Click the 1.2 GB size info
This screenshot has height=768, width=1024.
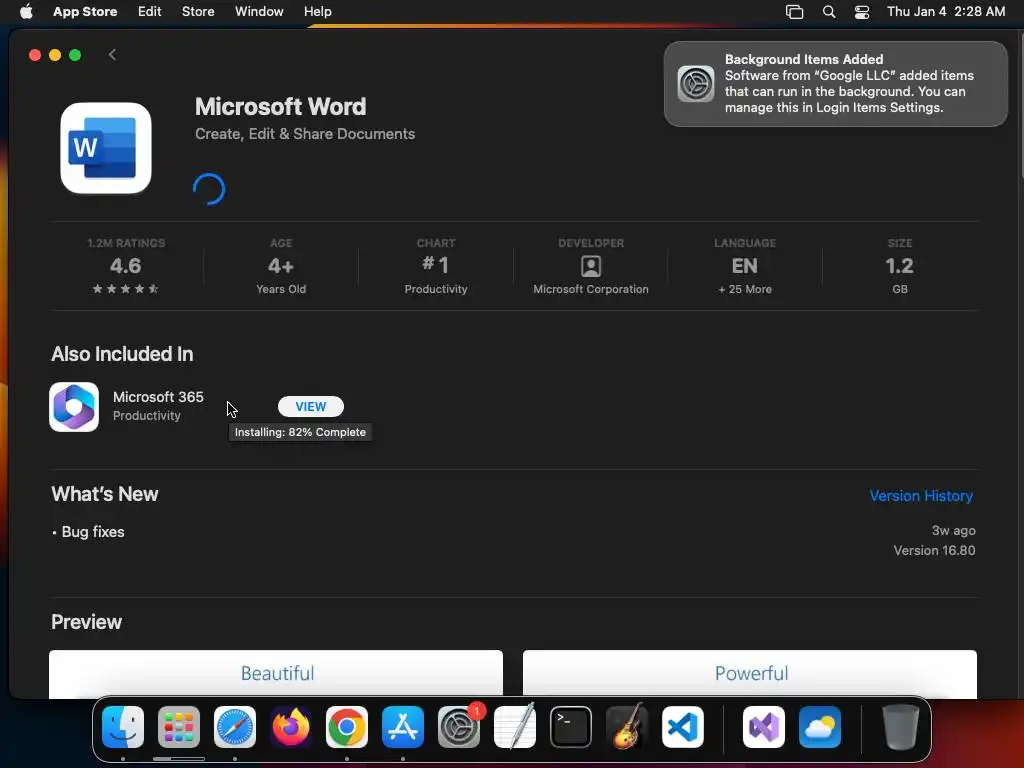tap(900, 266)
